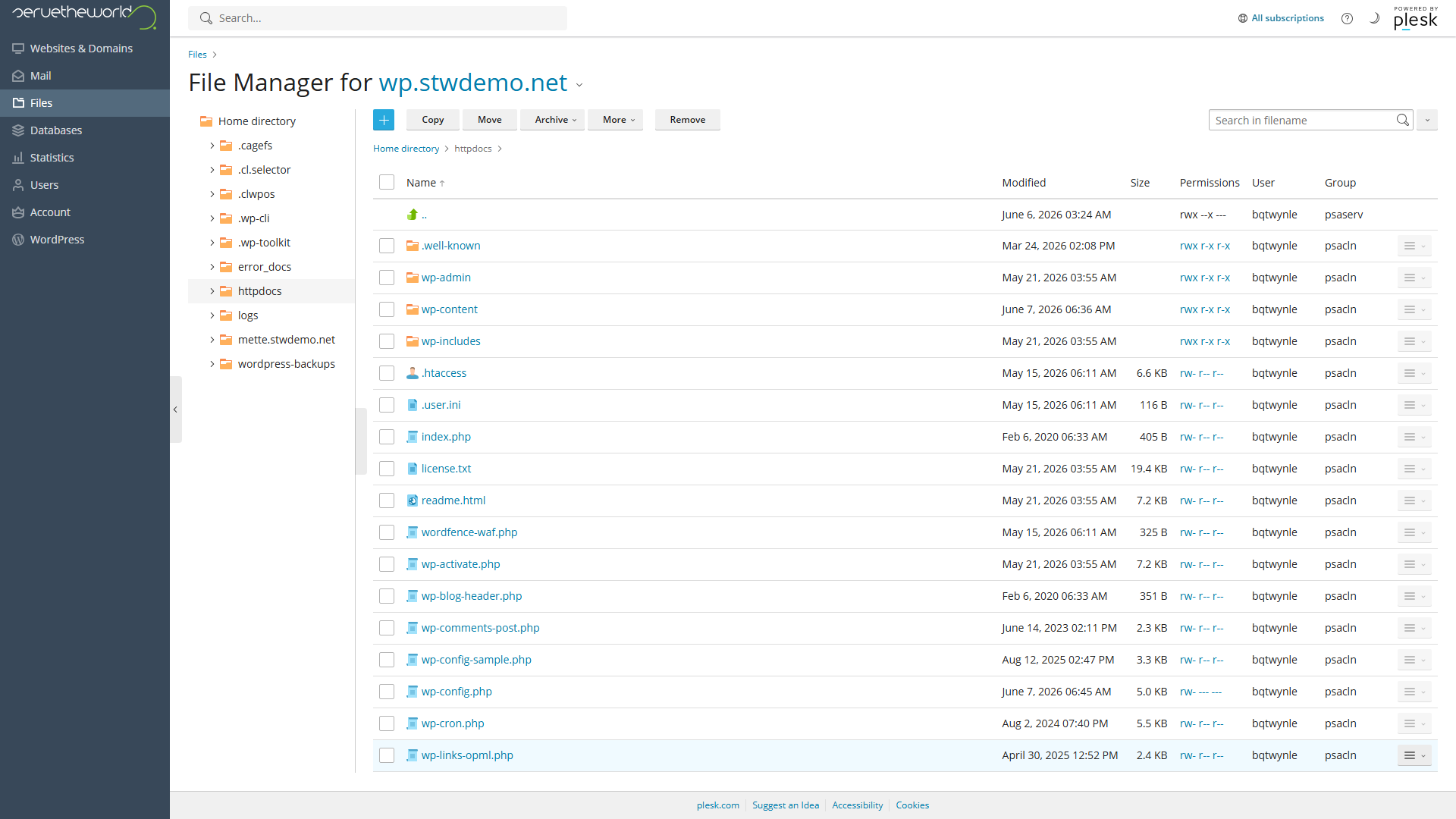Viewport: 1456px width, 819px height.
Task: Open row menu for wp-content
Action: point(1414,309)
